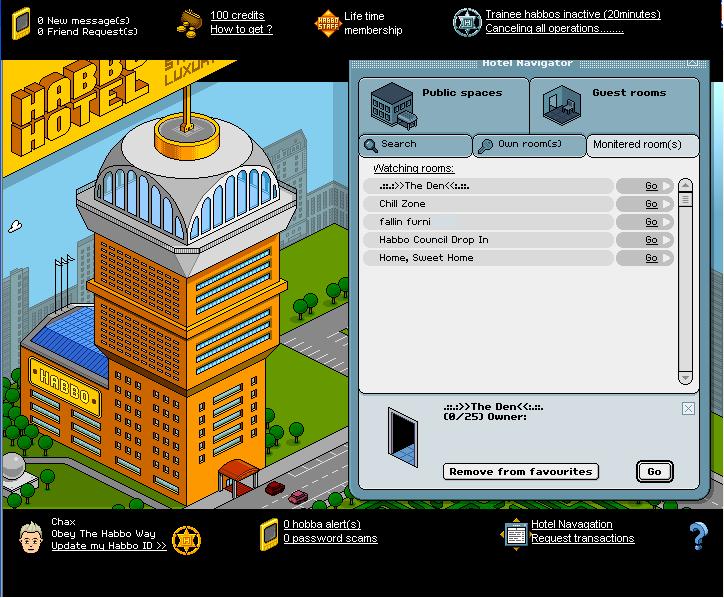Click 0 New message(s) text
Image resolution: width=724 pixels, height=598 pixels.
[x=84, y=21]
